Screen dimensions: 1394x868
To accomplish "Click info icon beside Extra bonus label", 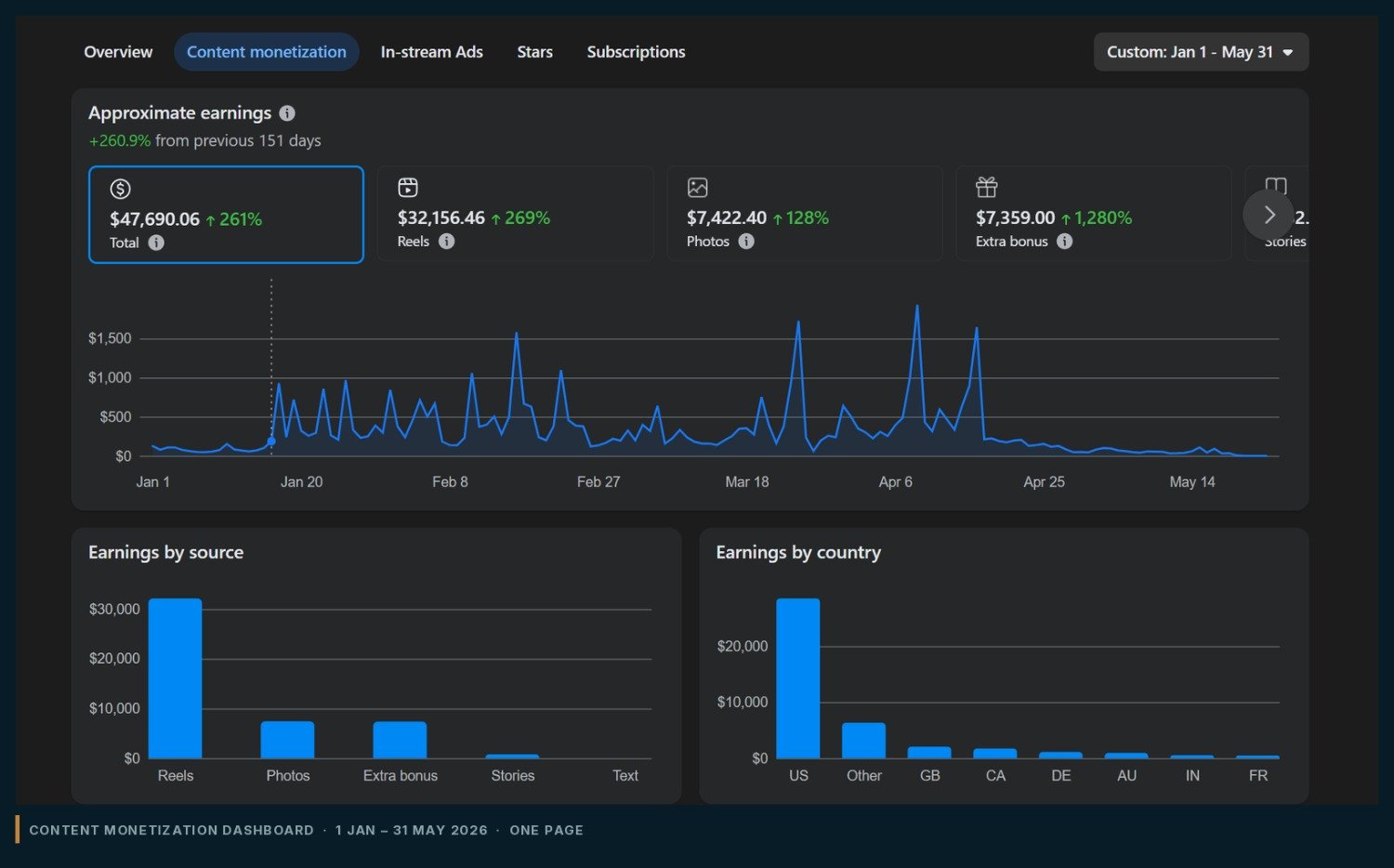I will click(x=1065, y=242).
